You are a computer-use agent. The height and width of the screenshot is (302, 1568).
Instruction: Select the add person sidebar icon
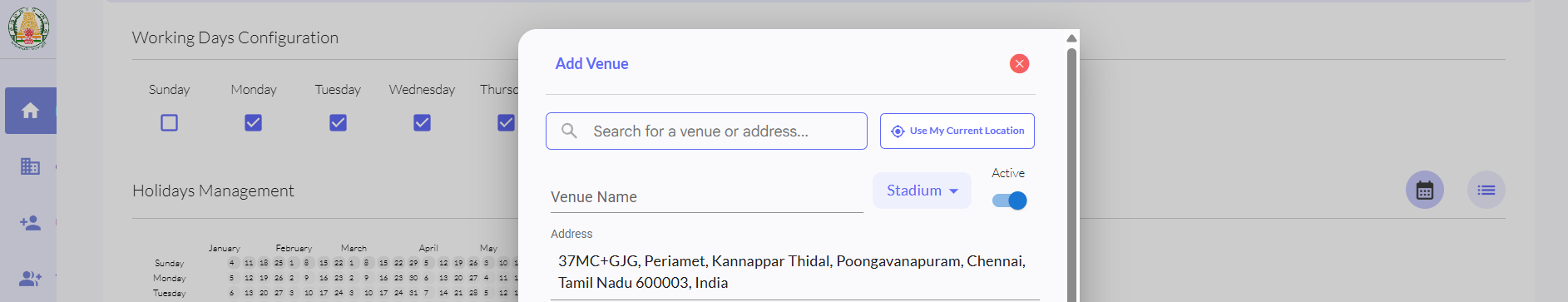tap(31, 223)
